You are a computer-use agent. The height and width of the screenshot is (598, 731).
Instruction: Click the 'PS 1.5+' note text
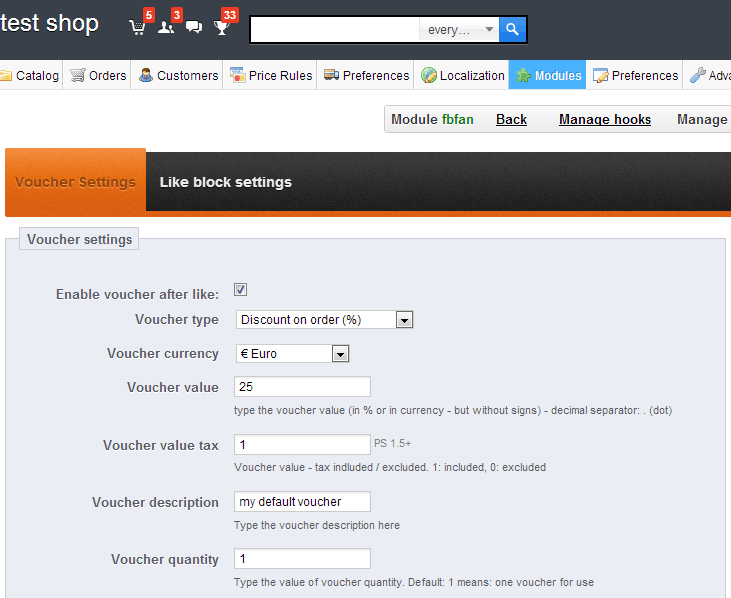(x=393, y=443)
